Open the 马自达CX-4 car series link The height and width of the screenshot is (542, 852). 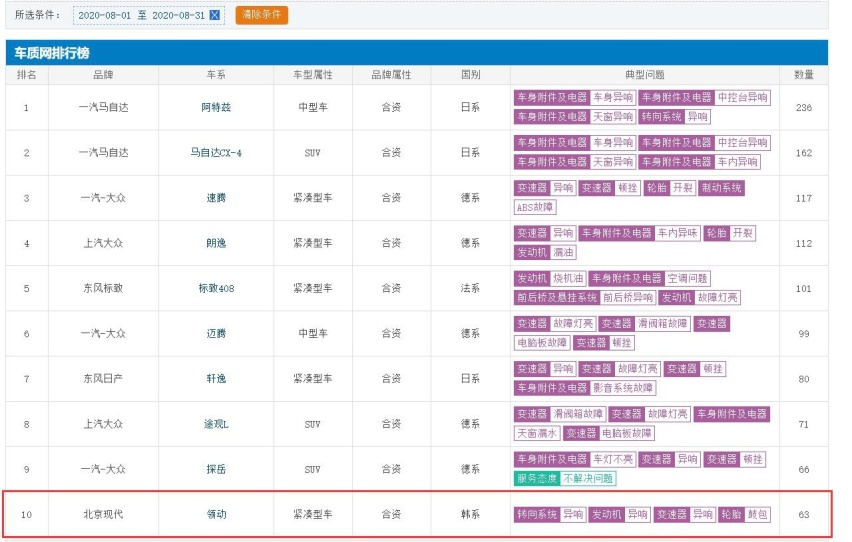(216, 153)
